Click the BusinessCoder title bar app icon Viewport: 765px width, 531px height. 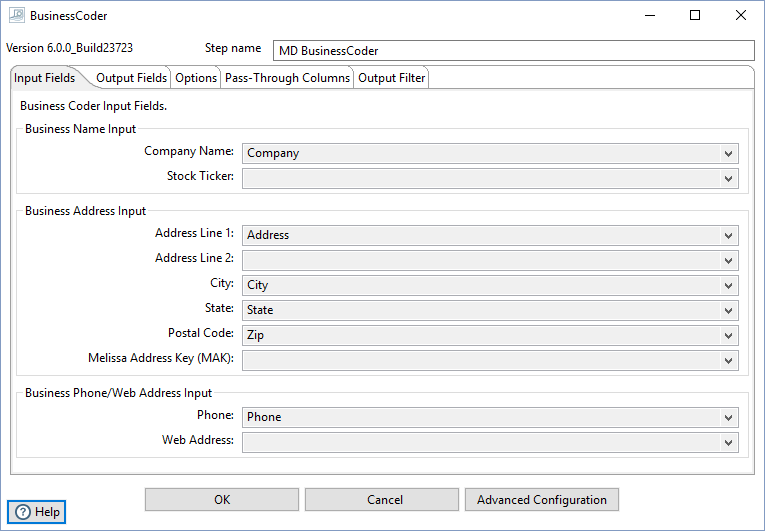[x=15, y=16]
